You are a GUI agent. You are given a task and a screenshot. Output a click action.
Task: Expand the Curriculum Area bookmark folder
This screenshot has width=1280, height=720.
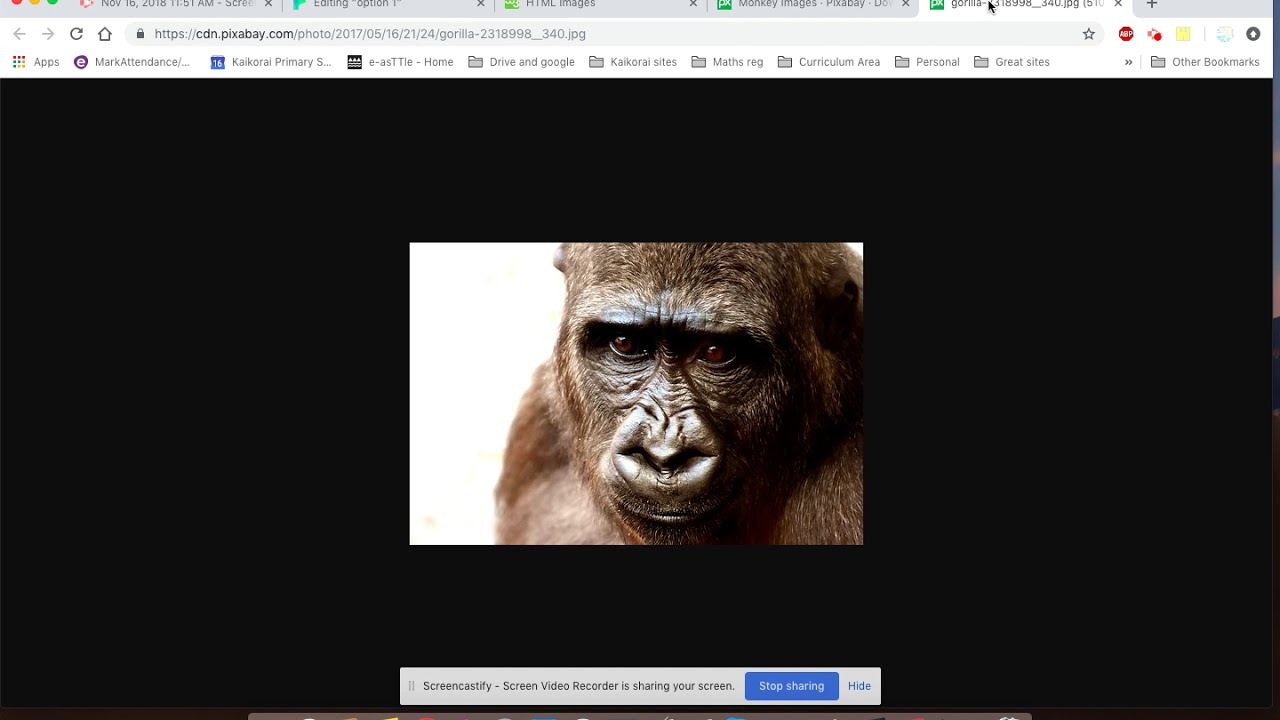click(x=829, y=62)
